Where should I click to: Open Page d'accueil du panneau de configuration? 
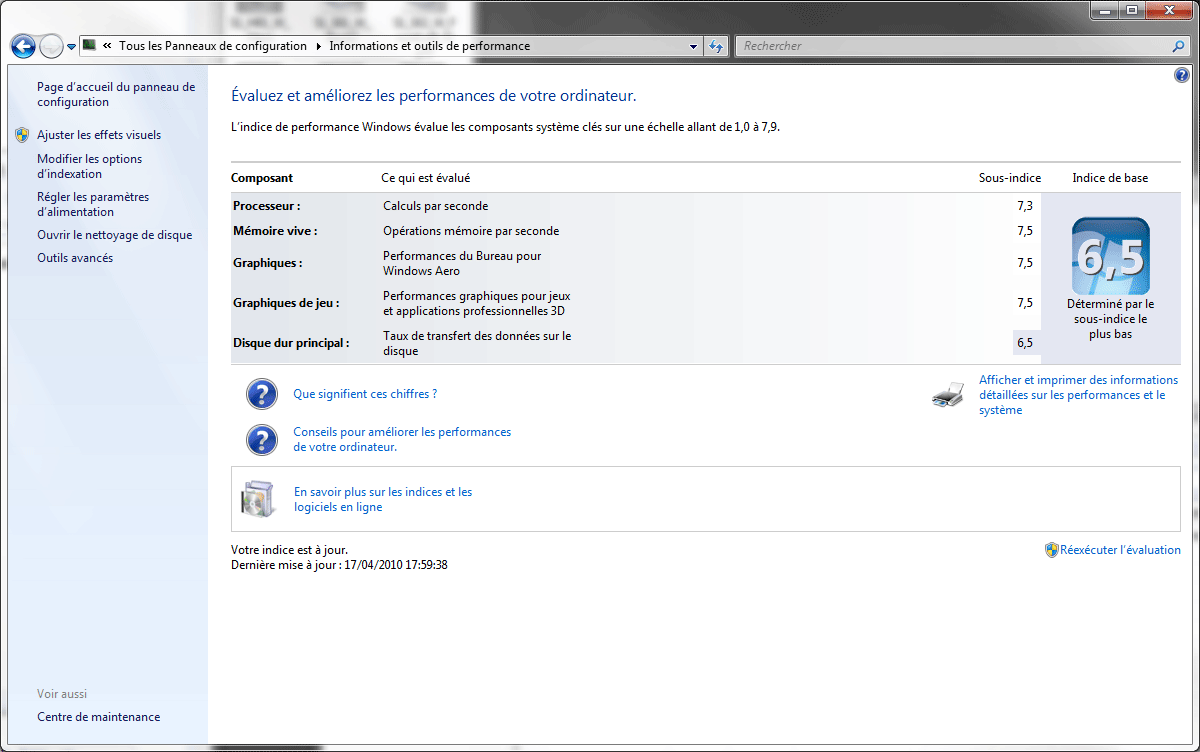[116, 94]
